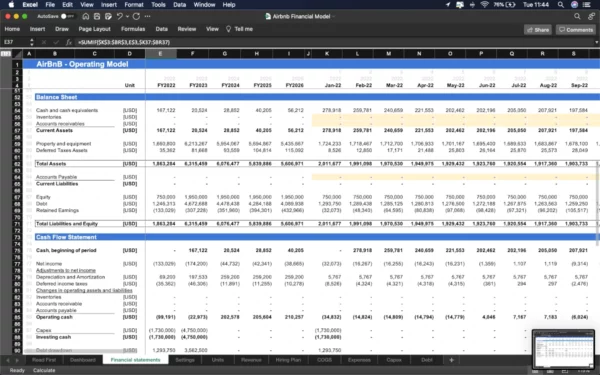Click the Redo circular arrow icon
This screenshot has height=375, width=600.
(x=136, y=16)
